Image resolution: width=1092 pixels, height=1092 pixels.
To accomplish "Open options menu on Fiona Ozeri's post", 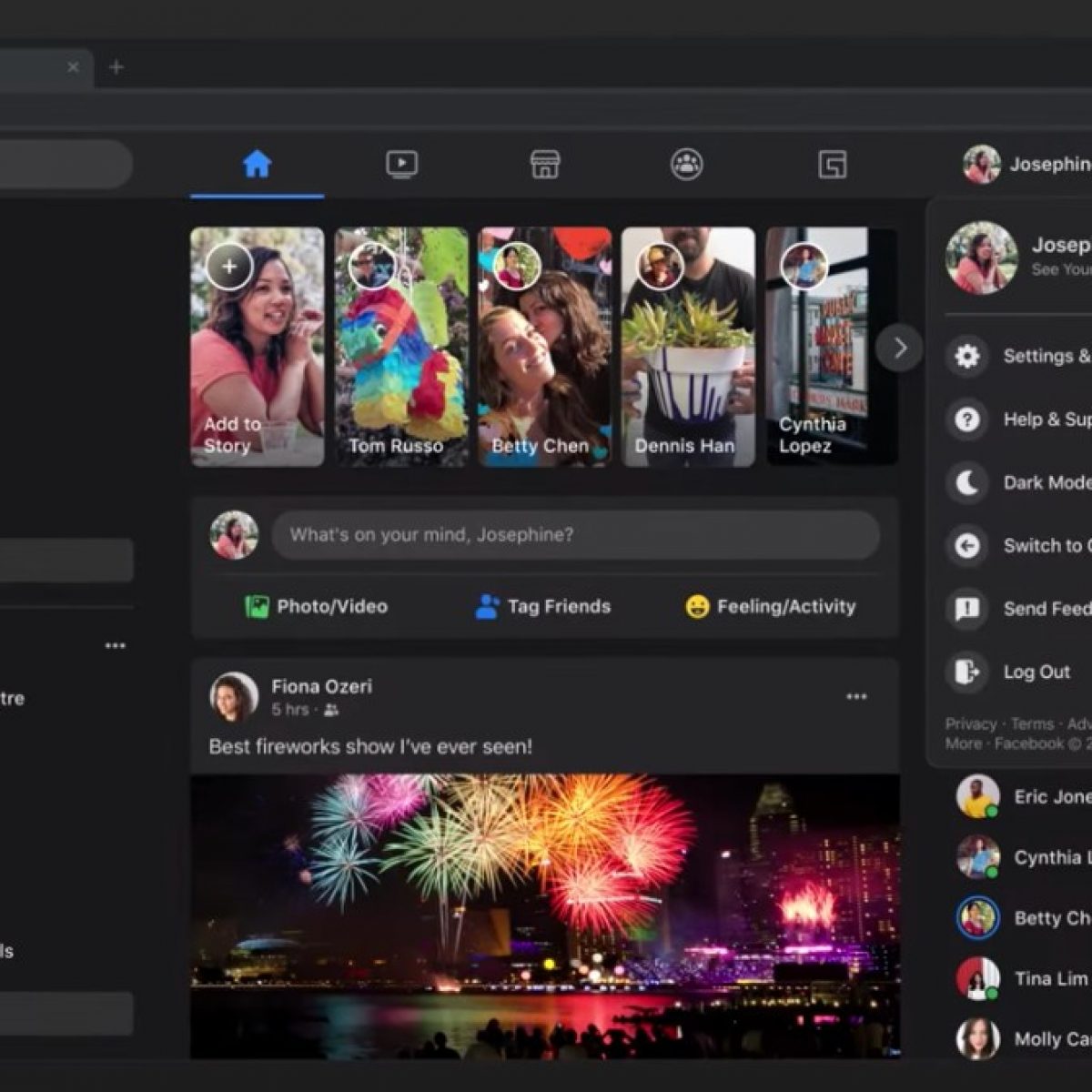I will pos(856,697).
